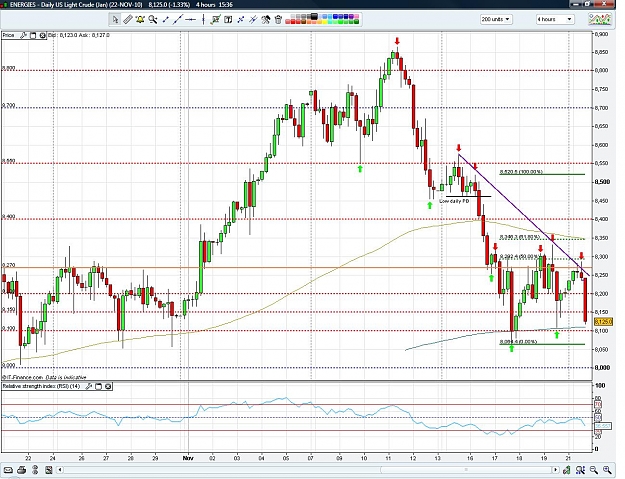Click the left arrow of the time scrollbar
Viewport: 625px width, 479px height.
60,470
